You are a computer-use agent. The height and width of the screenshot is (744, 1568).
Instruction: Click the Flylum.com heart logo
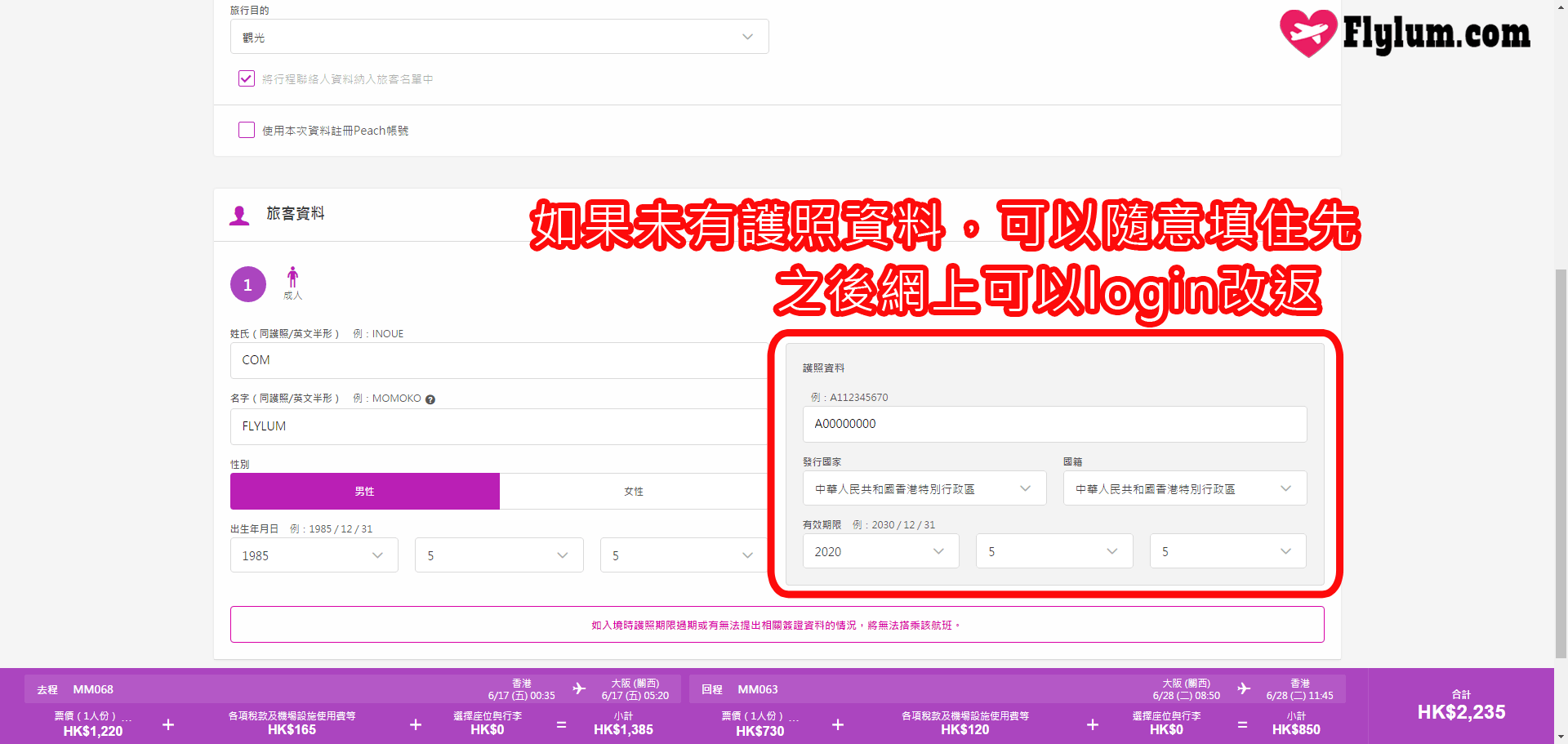coord(1307,33)
